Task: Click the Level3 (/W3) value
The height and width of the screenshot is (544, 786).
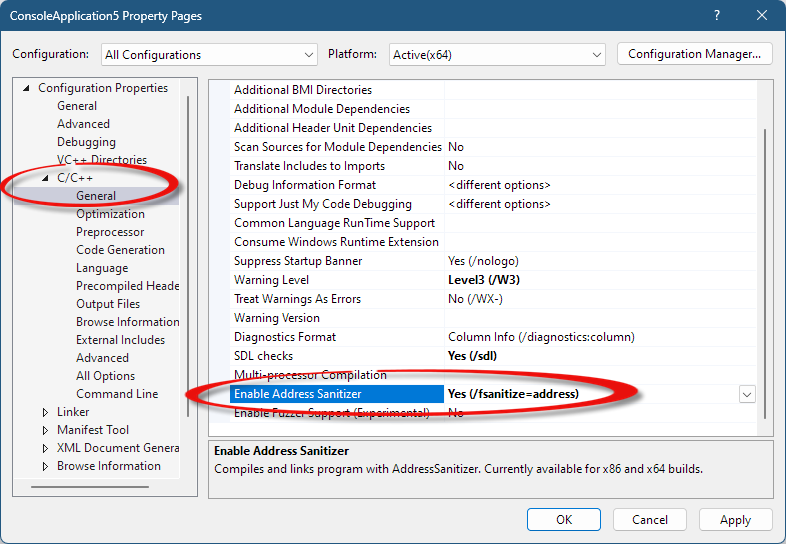Action: (x=484, y=280)
